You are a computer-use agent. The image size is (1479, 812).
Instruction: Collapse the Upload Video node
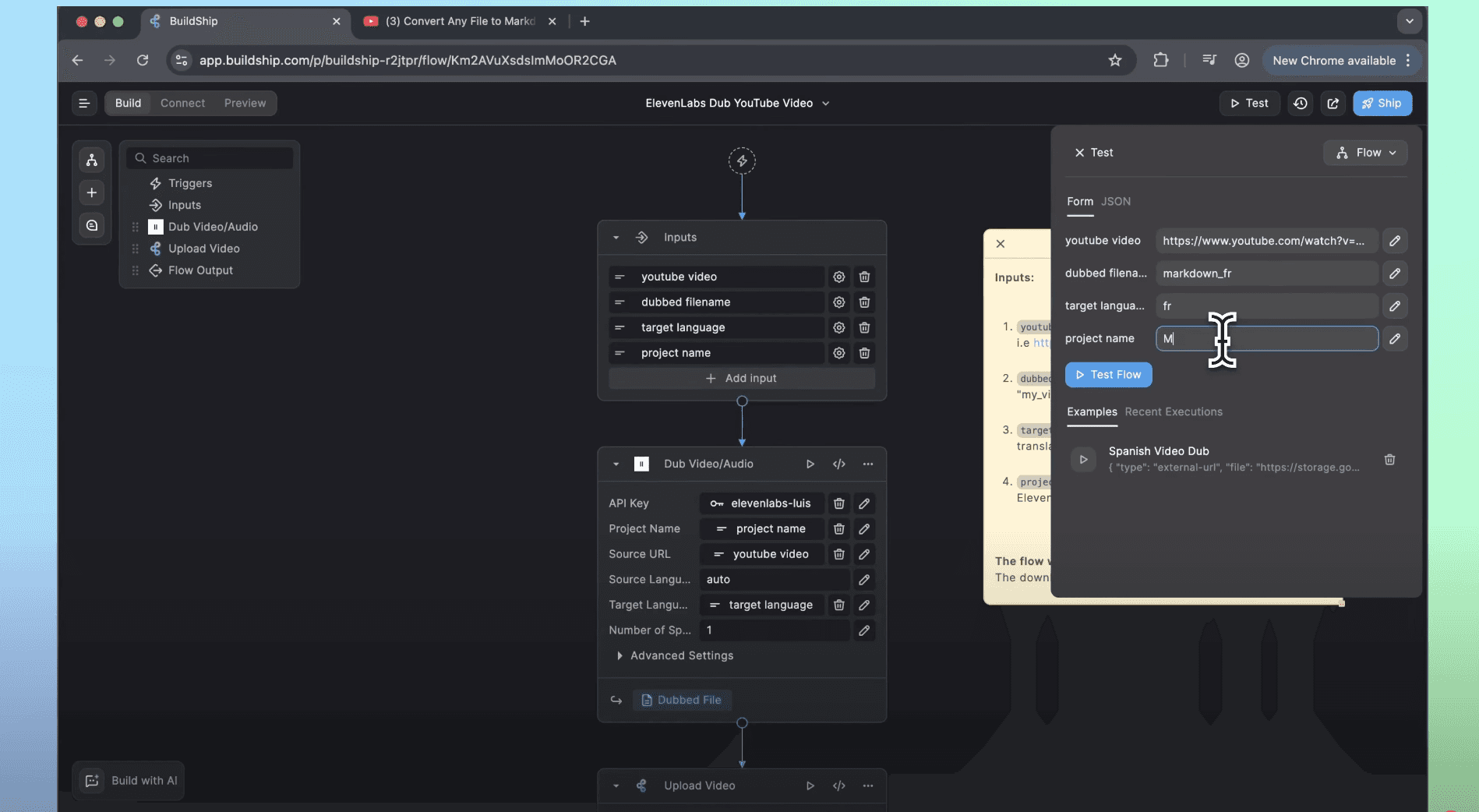coord(616,786)
